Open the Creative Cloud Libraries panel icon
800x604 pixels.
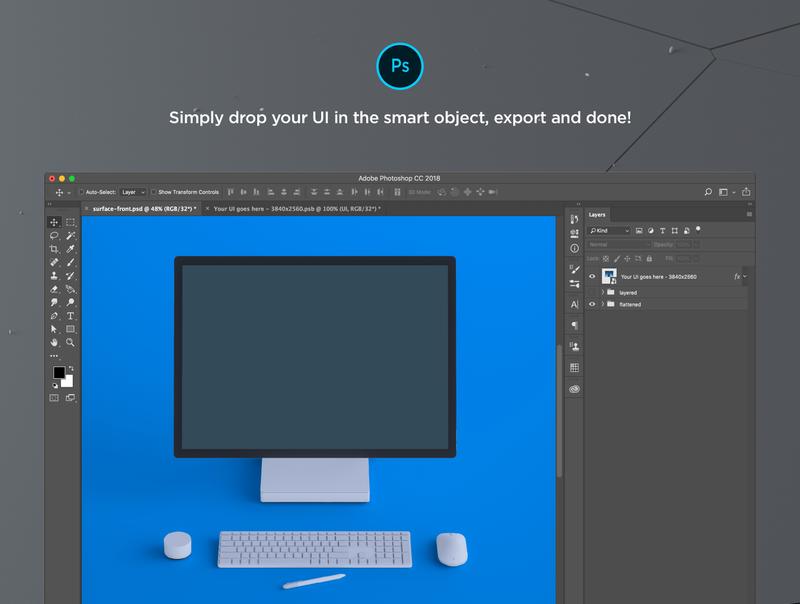click(574, 388)
